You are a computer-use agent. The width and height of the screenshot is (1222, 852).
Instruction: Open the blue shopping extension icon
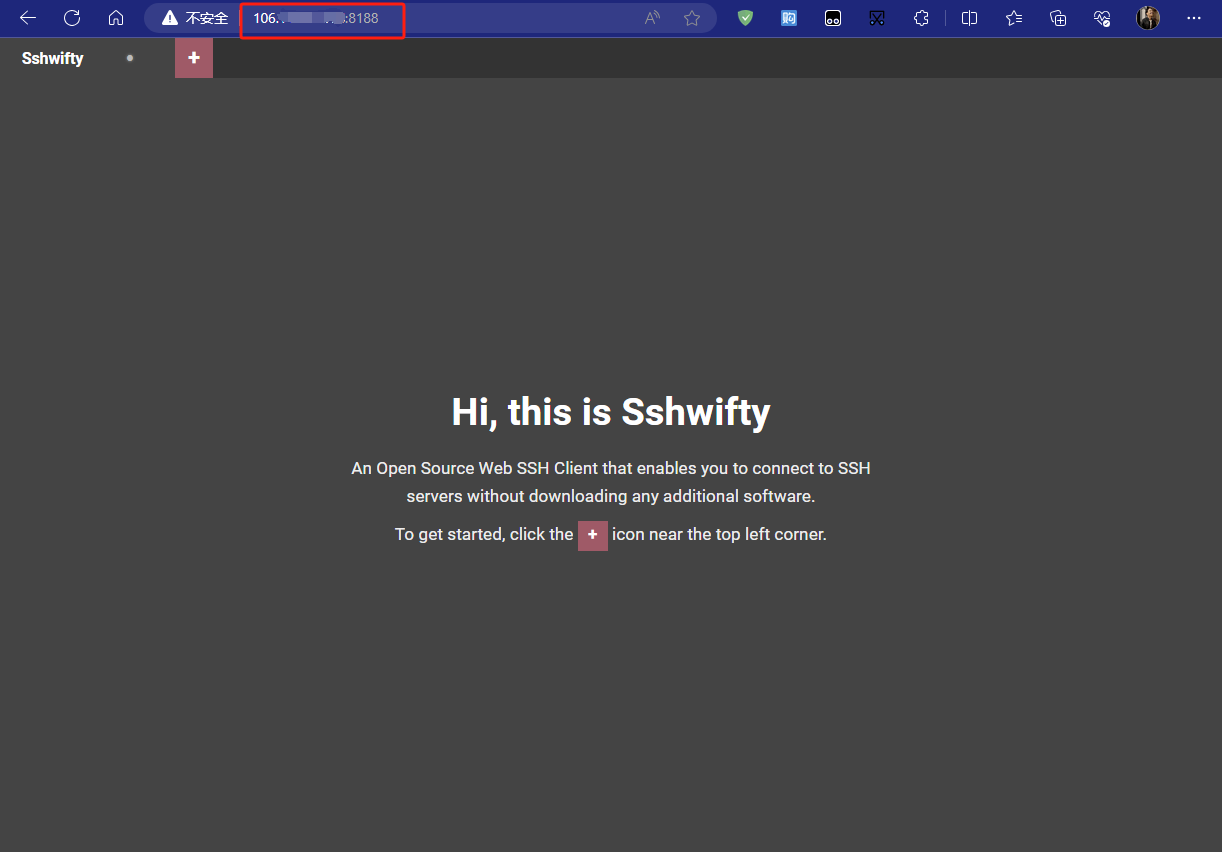pyautogui.click(x=789, y=18)
